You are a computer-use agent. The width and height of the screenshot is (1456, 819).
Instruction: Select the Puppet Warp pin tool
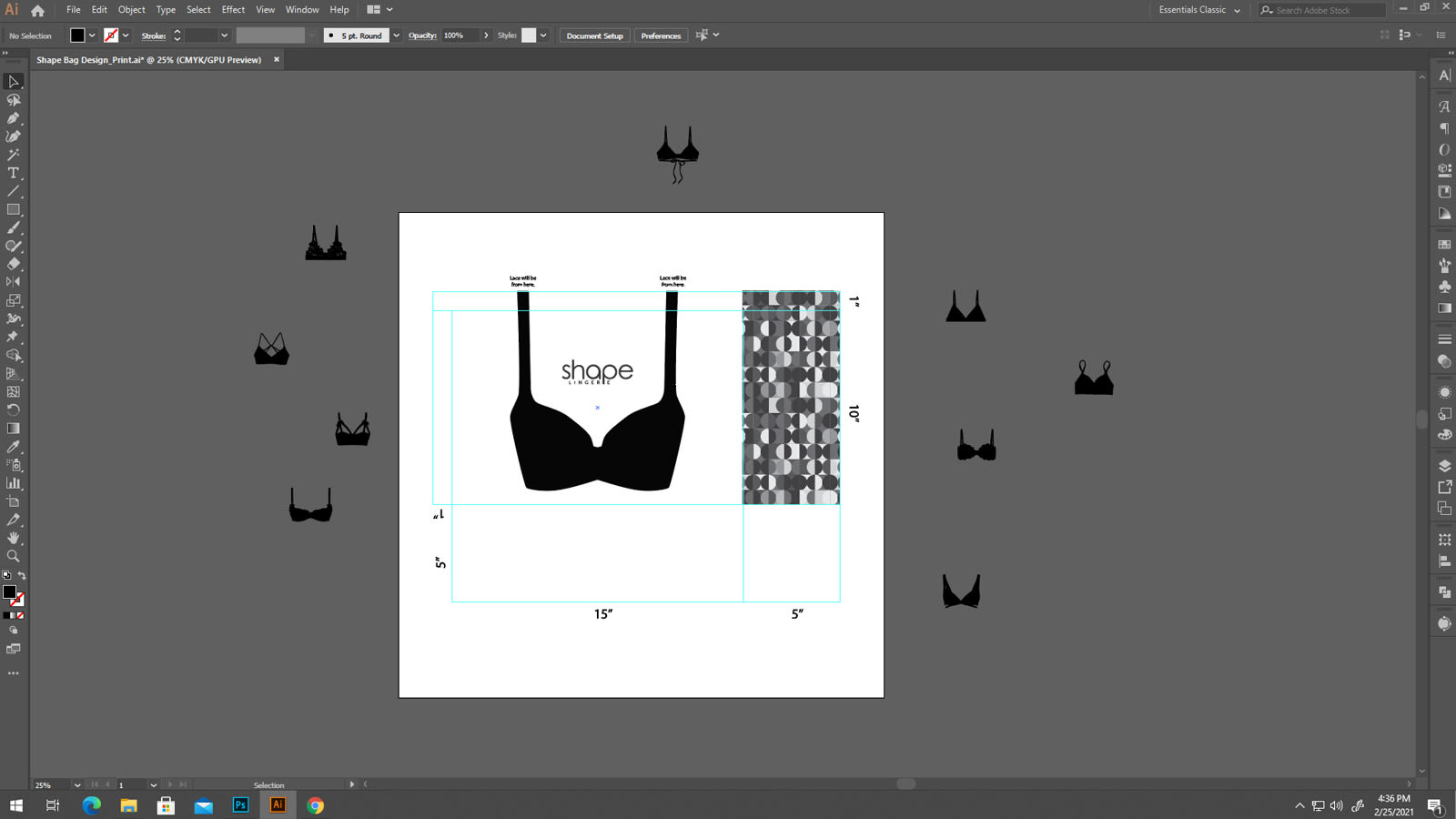(x=13, y=337)
